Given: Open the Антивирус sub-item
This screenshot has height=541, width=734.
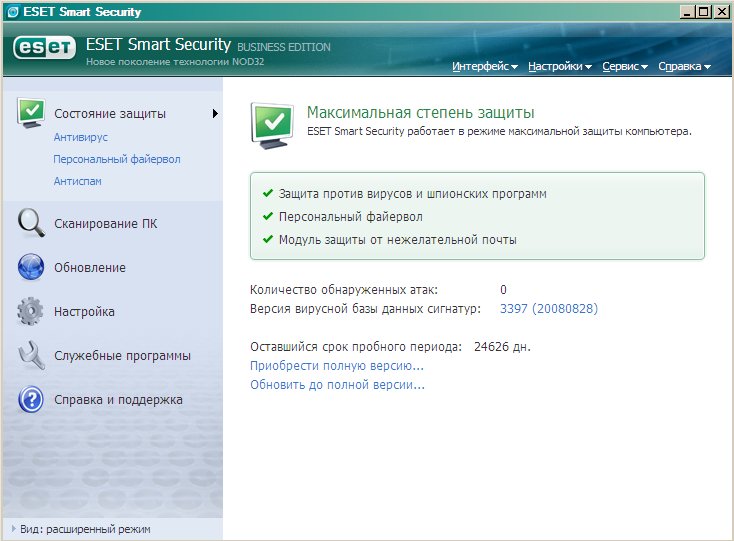Looking at the screenshot, I should point(81,137).
